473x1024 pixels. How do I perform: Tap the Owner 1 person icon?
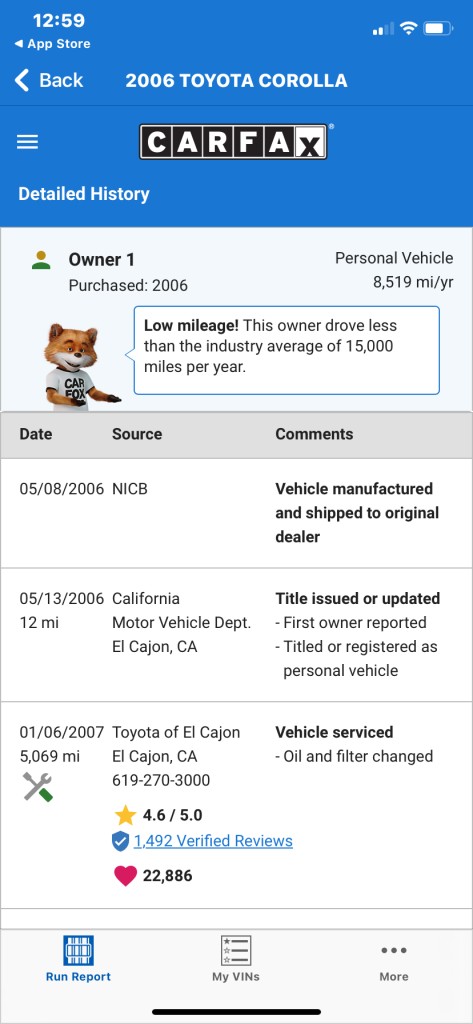coord(41,261)
